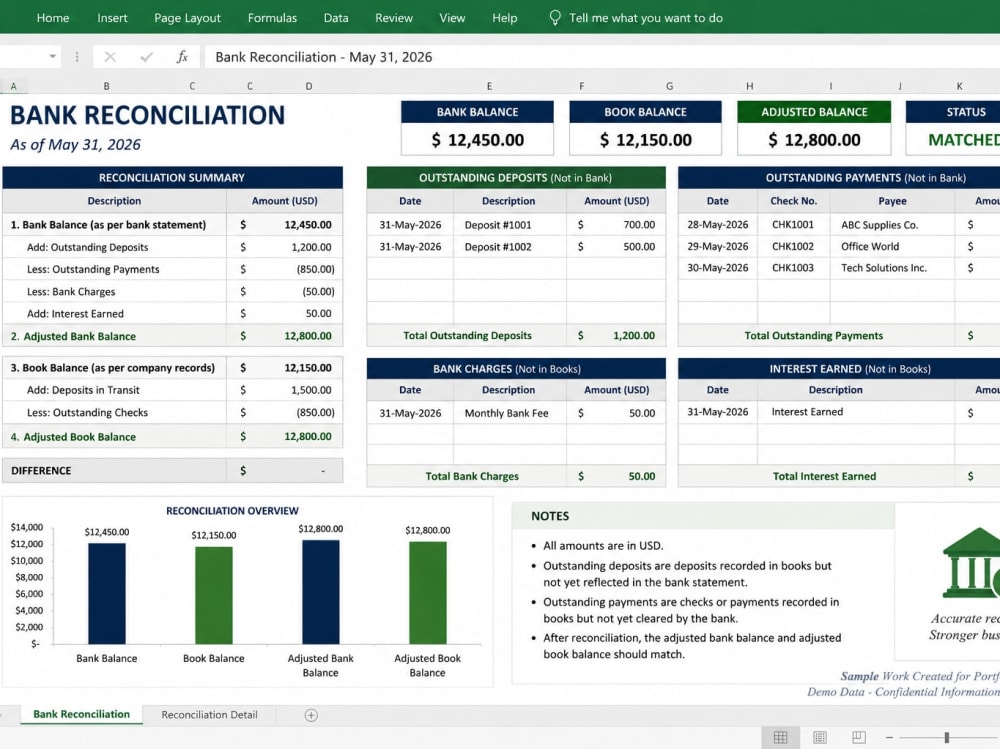
Task: Select the RECONCILIATION SUMMARY header
Action: [x=172, y=177]
